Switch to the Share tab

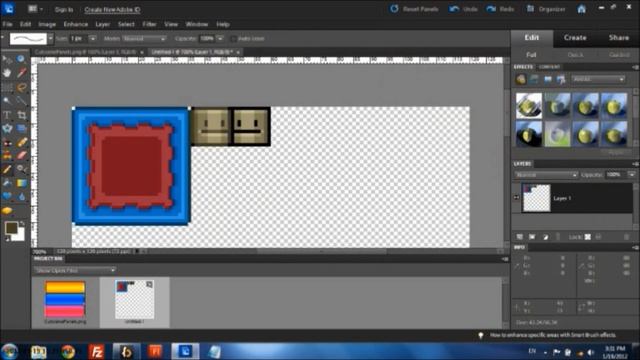(619, 38)
